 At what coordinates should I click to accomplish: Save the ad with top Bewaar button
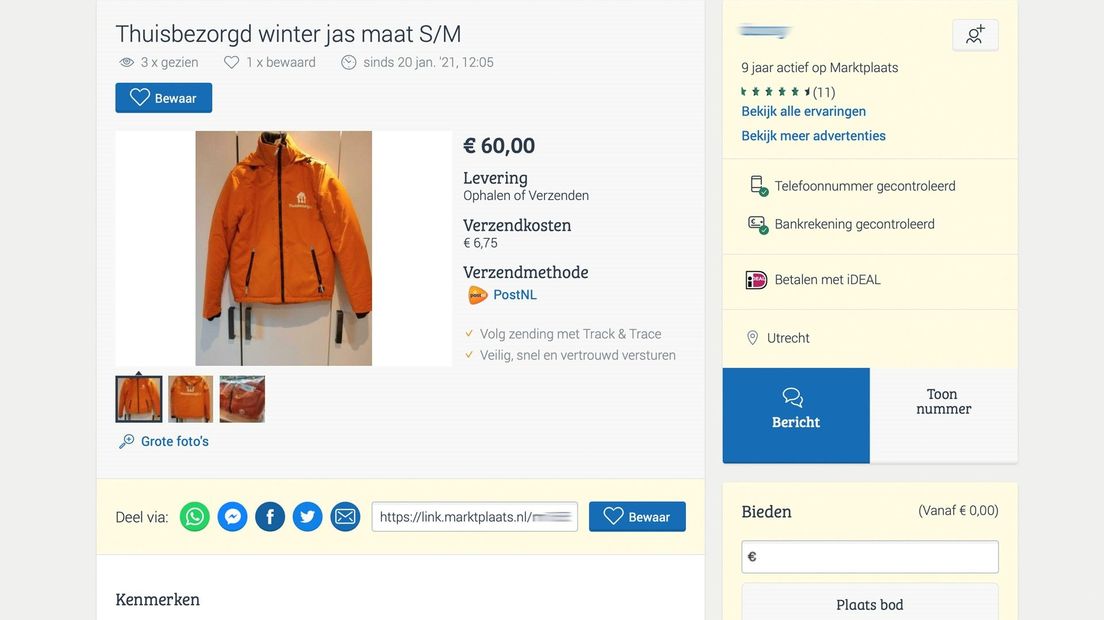point(164,98)
